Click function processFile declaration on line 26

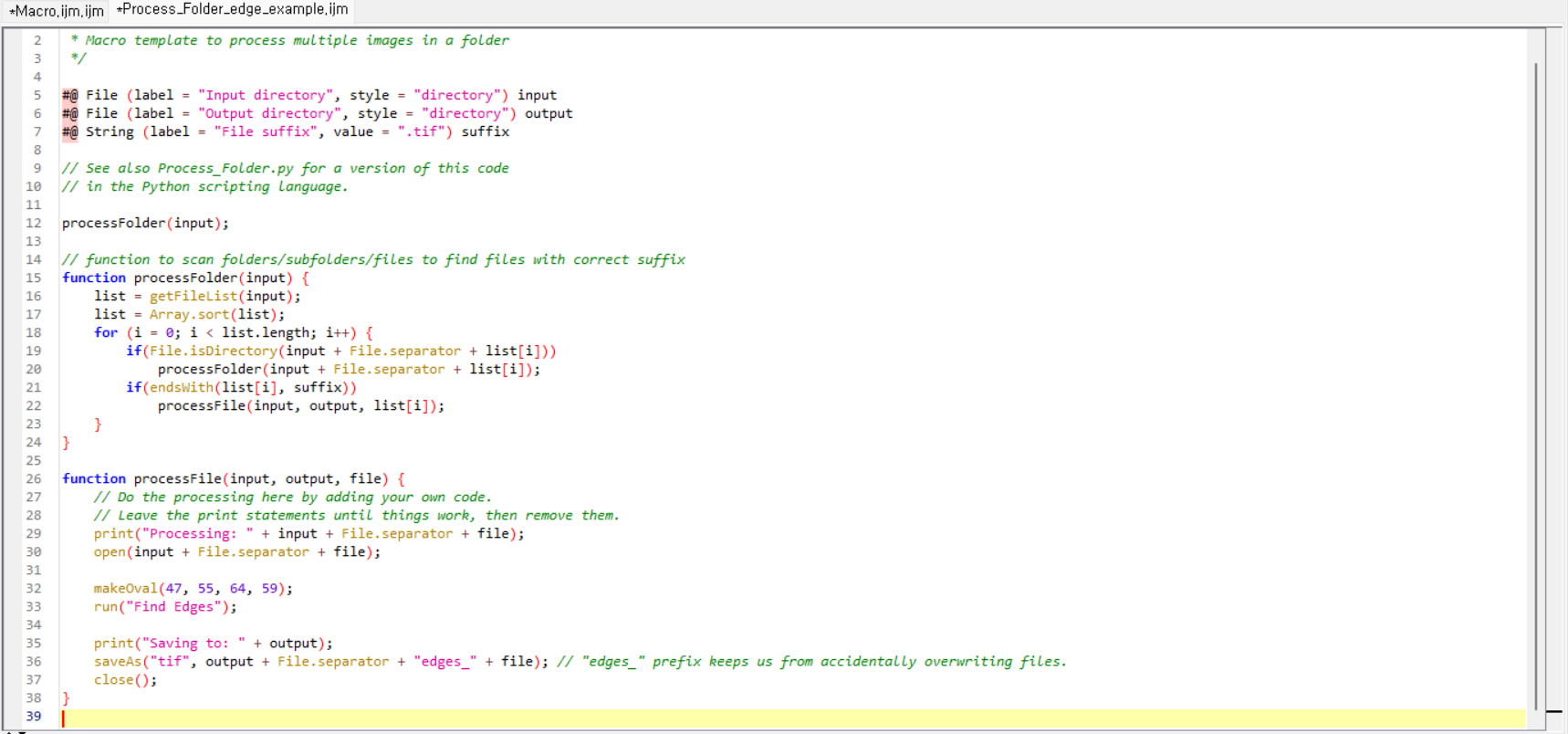click(x=234, y=478)
